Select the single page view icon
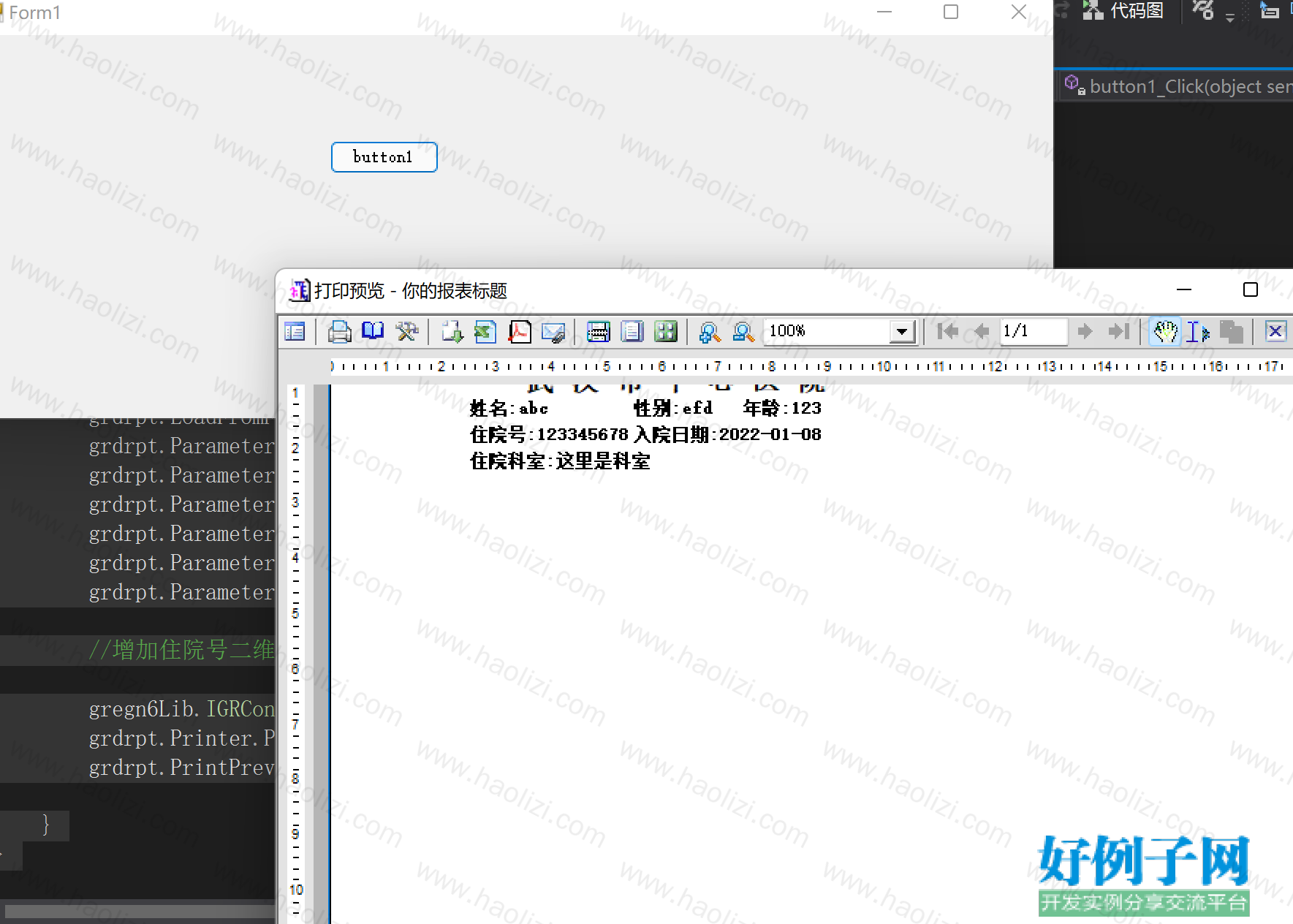Screen dimensions: 1293x924 (632, 332)
